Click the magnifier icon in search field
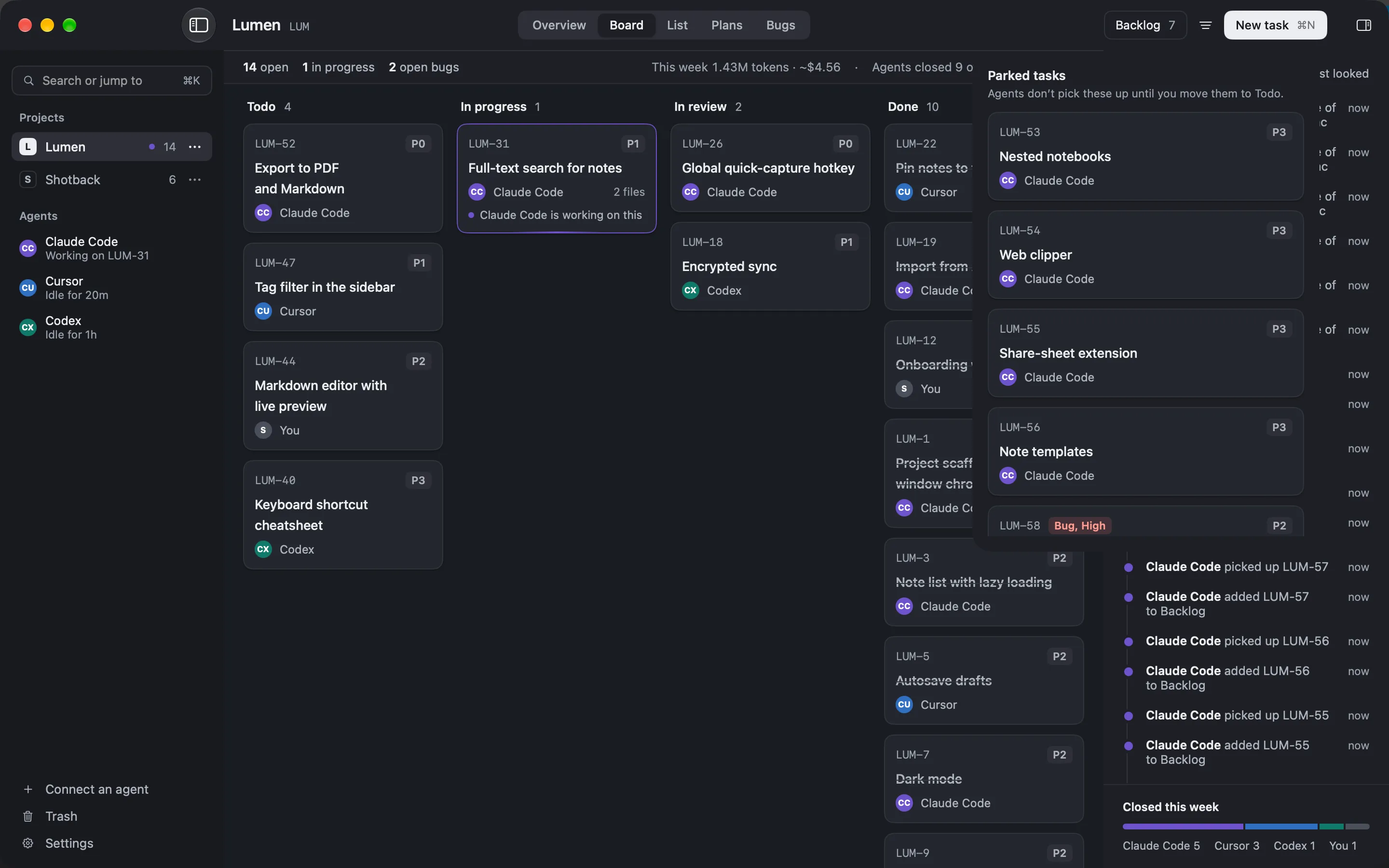The width and height of the screenshot is (1389, 868). click(x=29, y=81)
